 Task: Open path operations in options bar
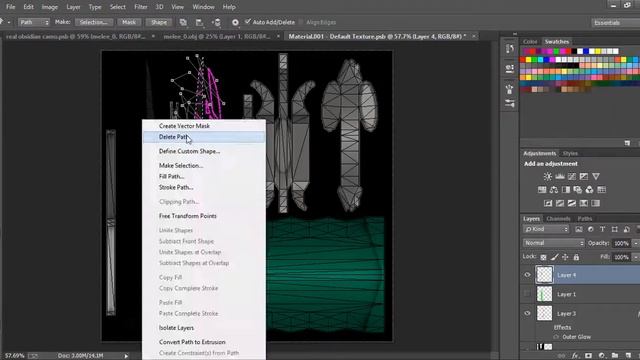click(183, 22)
